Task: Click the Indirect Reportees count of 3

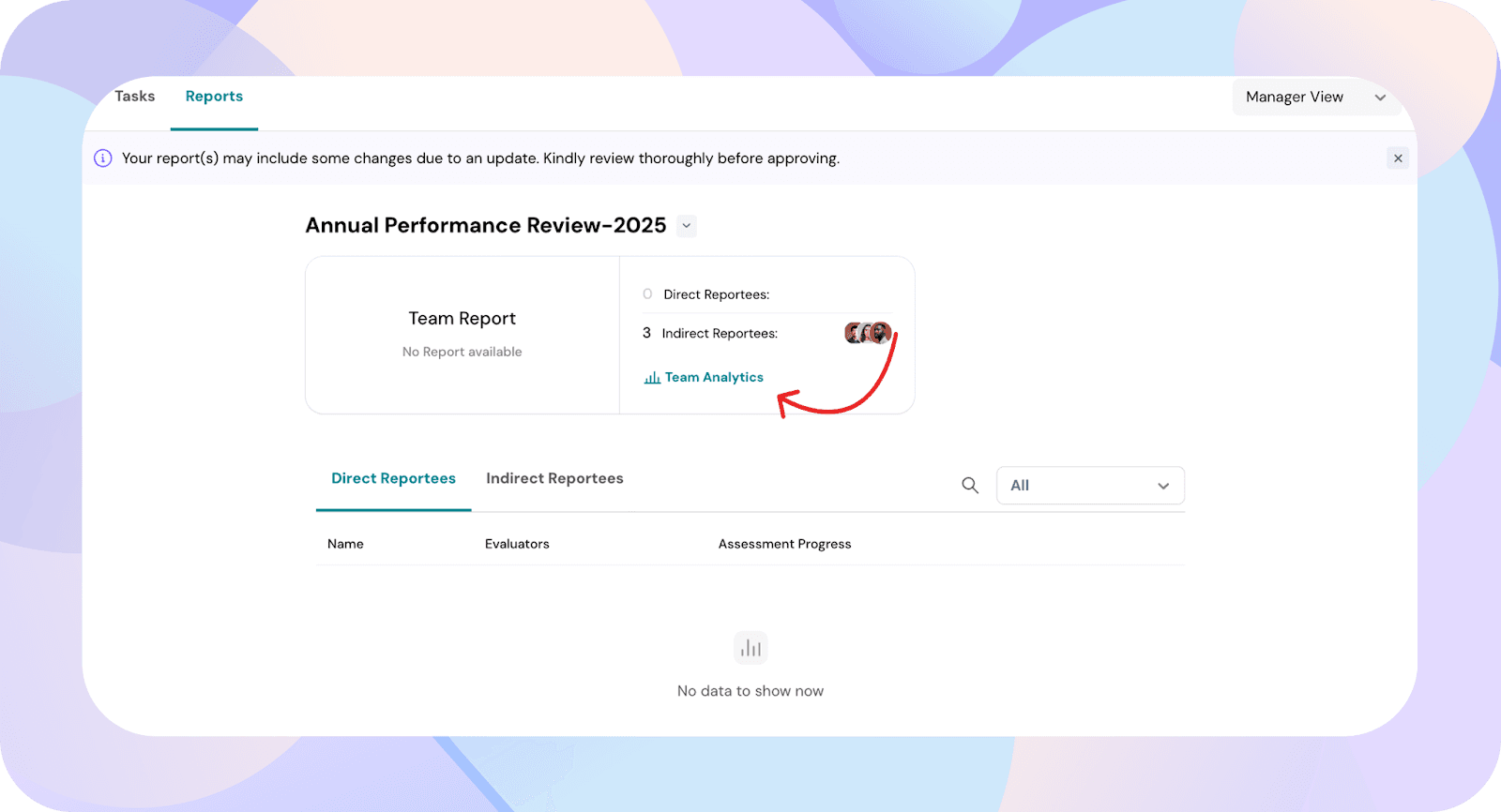Action: tap(646, 333)
